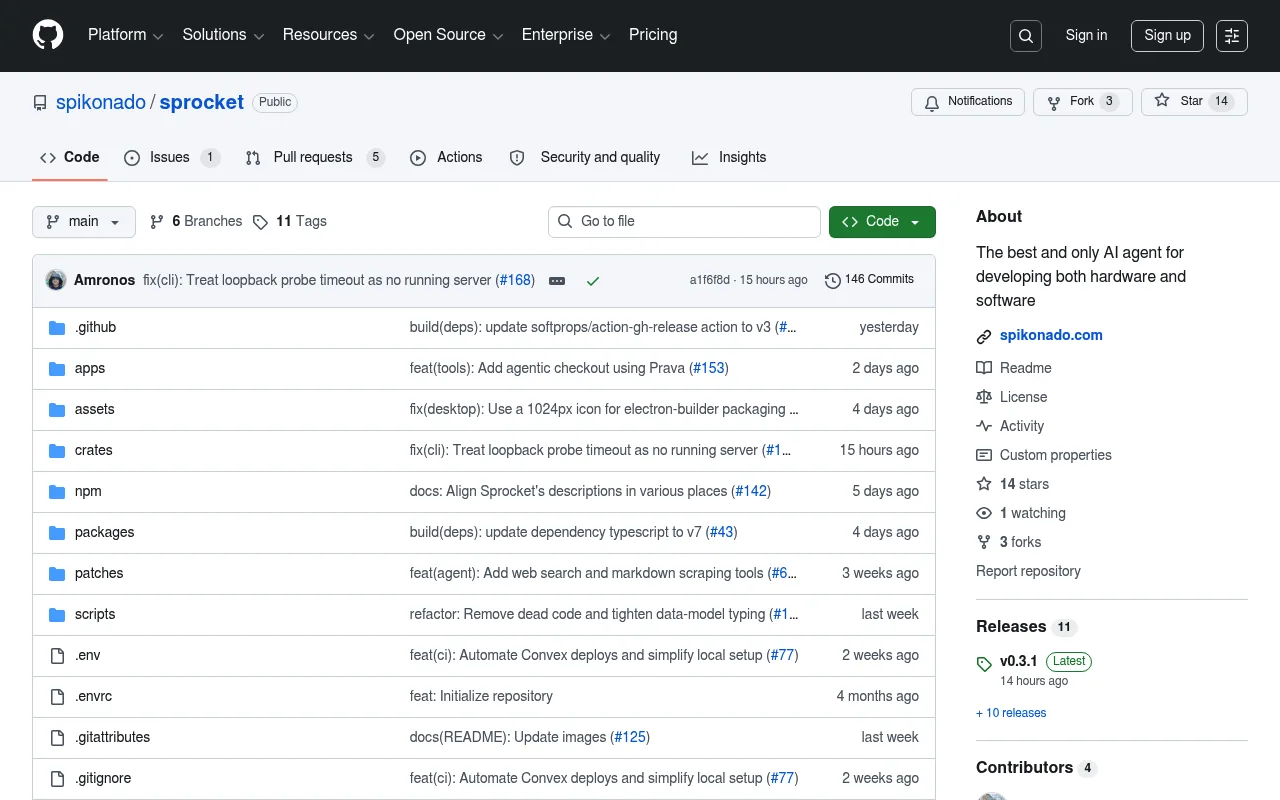This screenshot has height=800, width=1280.
Task: Open the 146 Commits history link
Action: pos(870,280)
